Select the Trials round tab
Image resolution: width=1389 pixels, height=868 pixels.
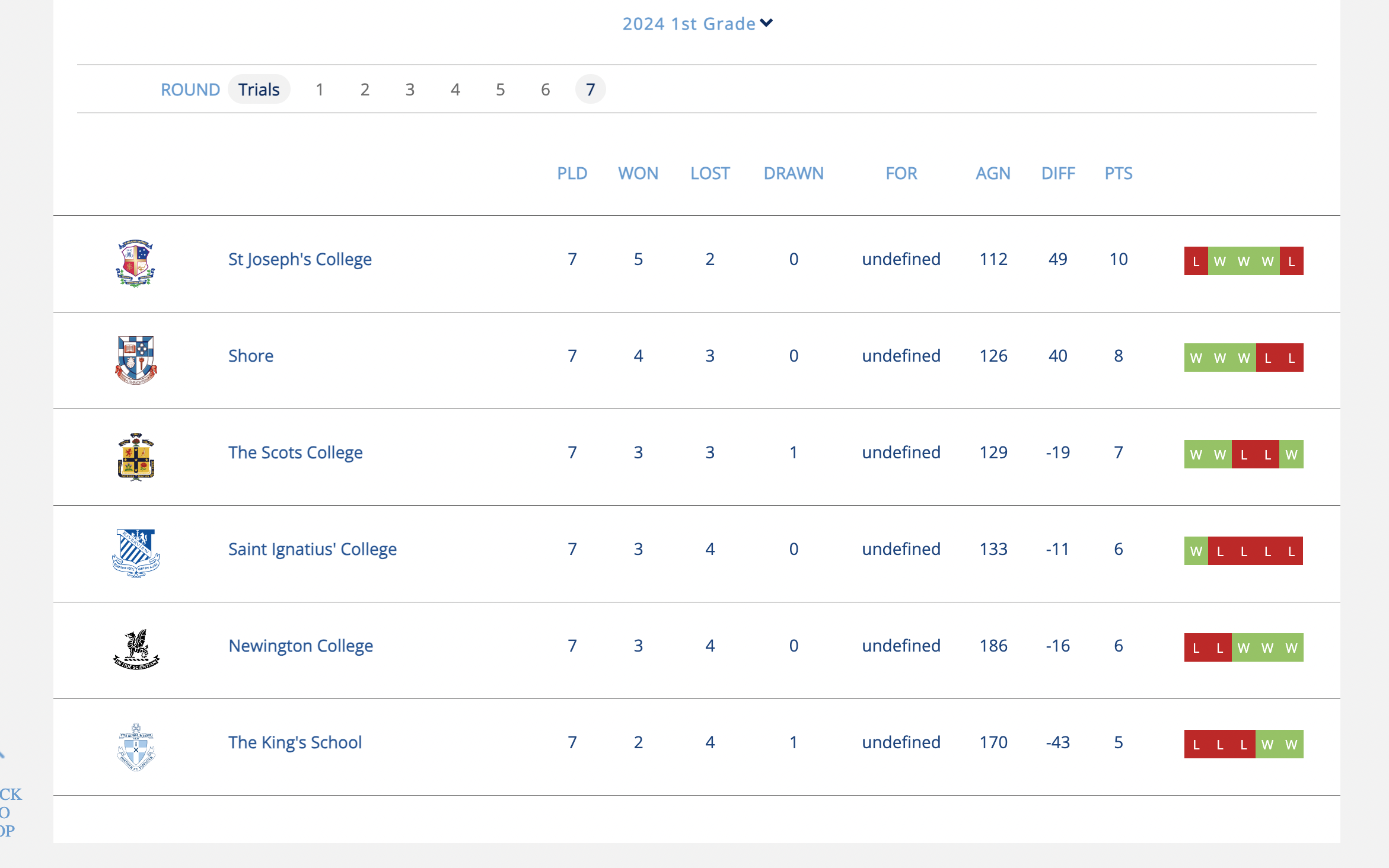tap(259, 90)
